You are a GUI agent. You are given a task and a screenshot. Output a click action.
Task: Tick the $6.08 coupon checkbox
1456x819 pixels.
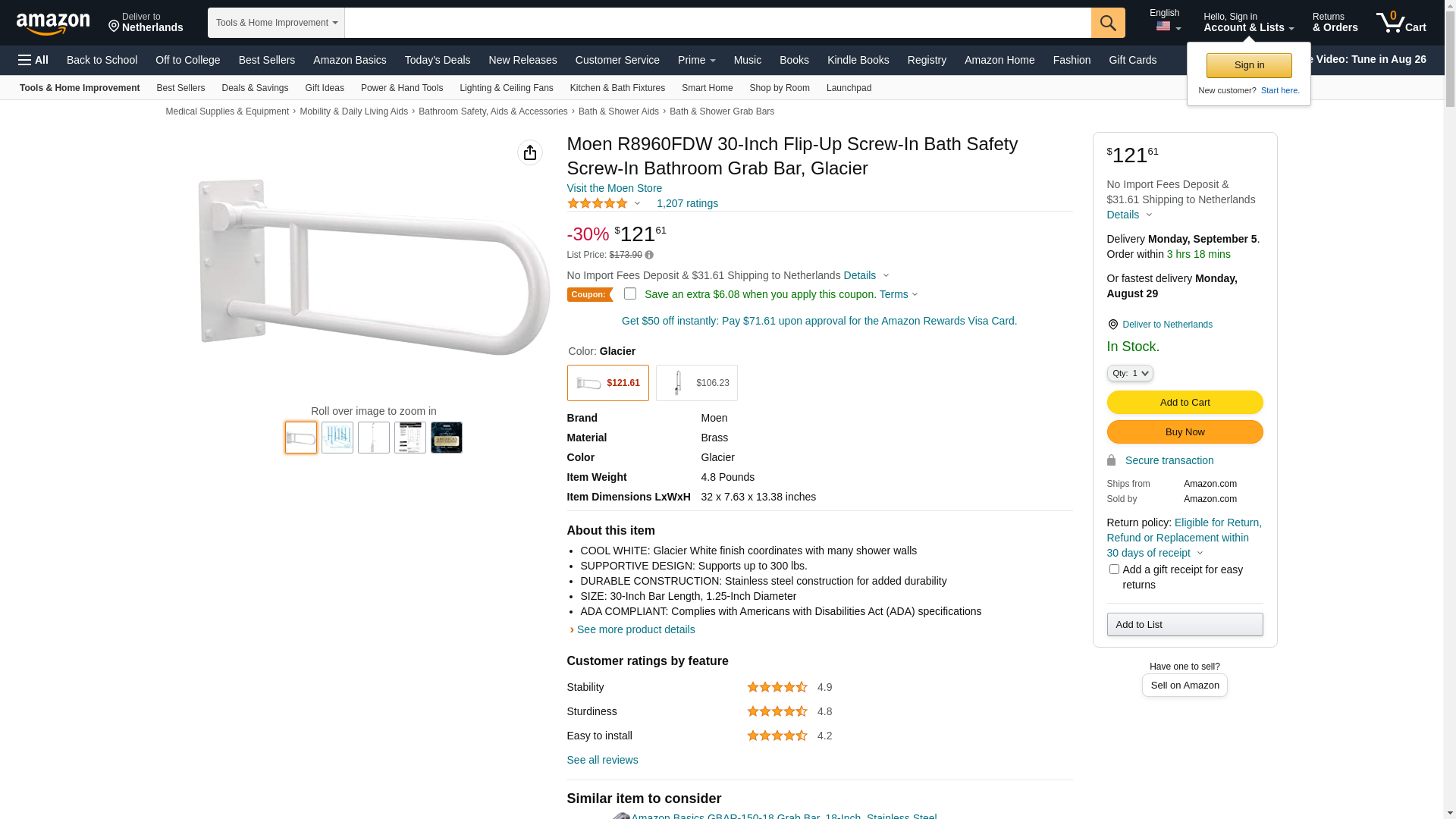[630, 293]
